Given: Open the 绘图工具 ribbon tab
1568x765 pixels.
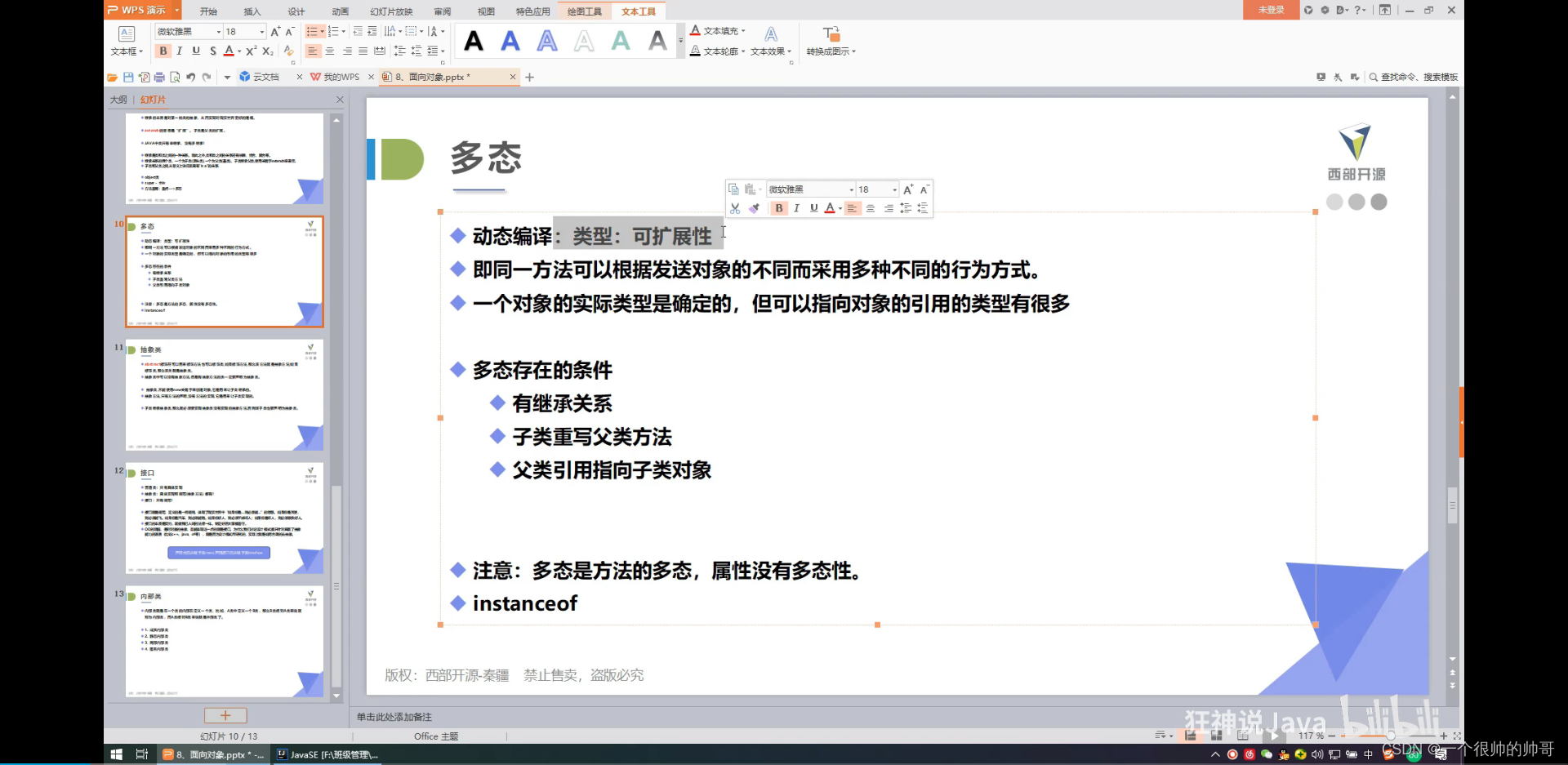Looking at the screenshot, I should 585,11.
